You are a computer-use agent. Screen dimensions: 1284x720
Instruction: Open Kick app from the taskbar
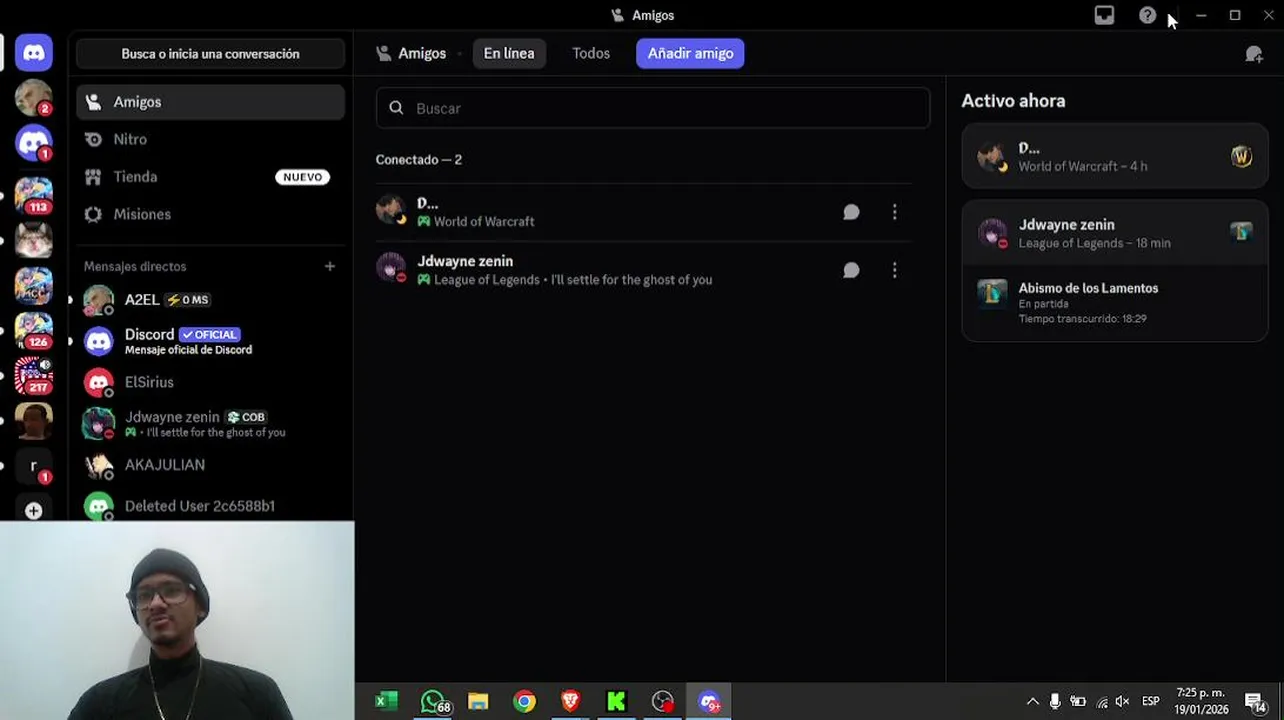pyautogui.click(x=616, y=702)
